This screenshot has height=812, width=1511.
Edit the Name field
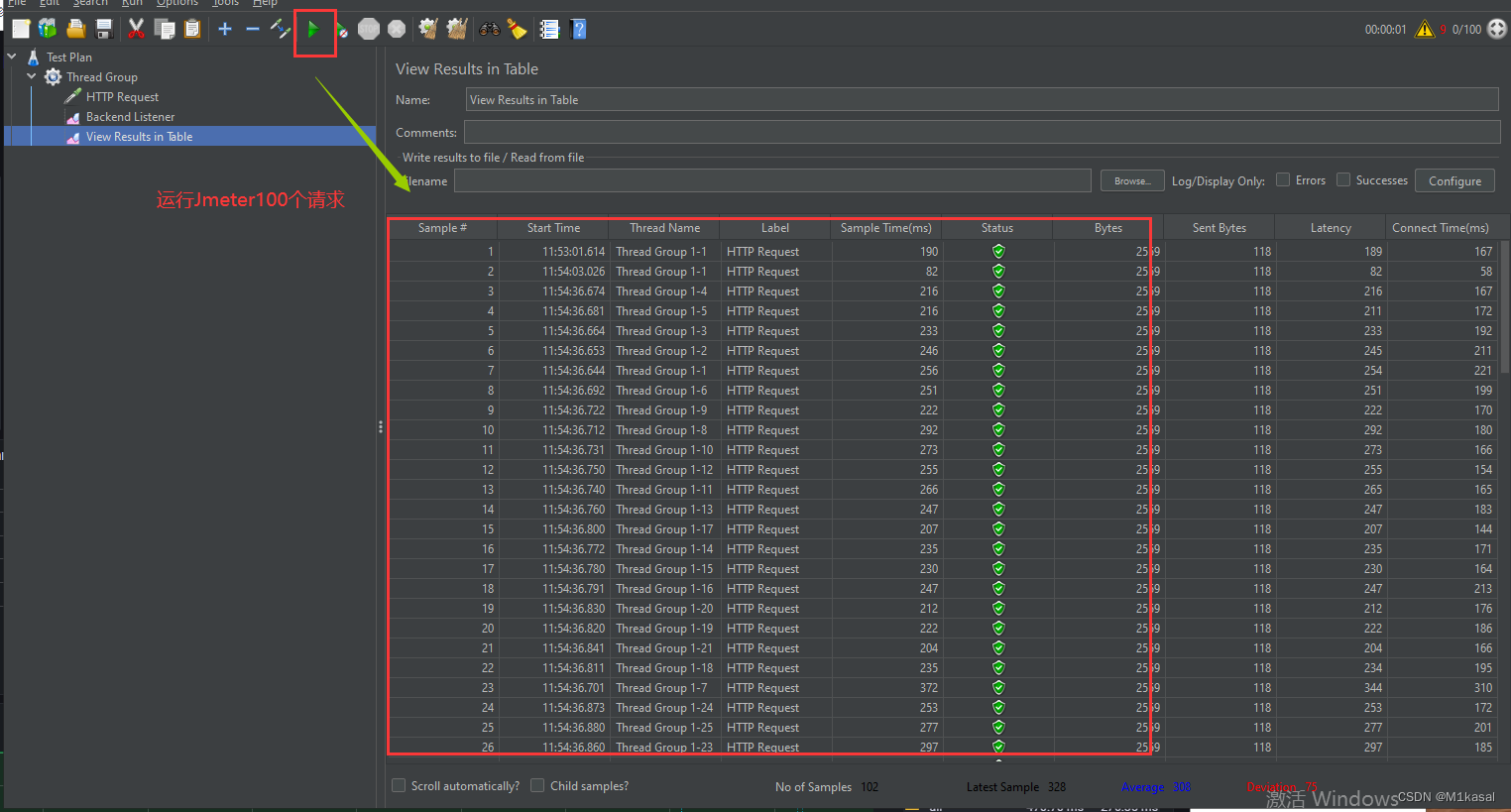point(982,99)
